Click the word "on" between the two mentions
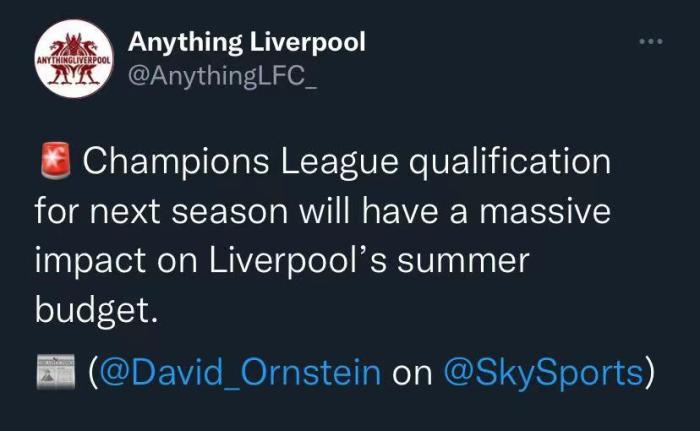The image size is (700, 431). click(411, 373)
